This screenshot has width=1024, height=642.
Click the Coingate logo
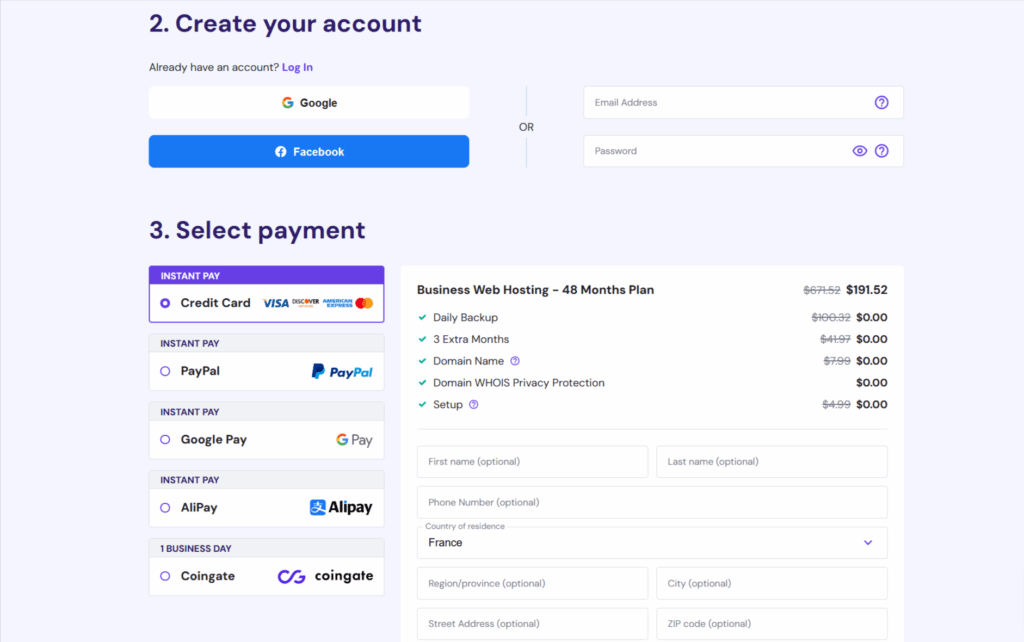tap(325, 576)
